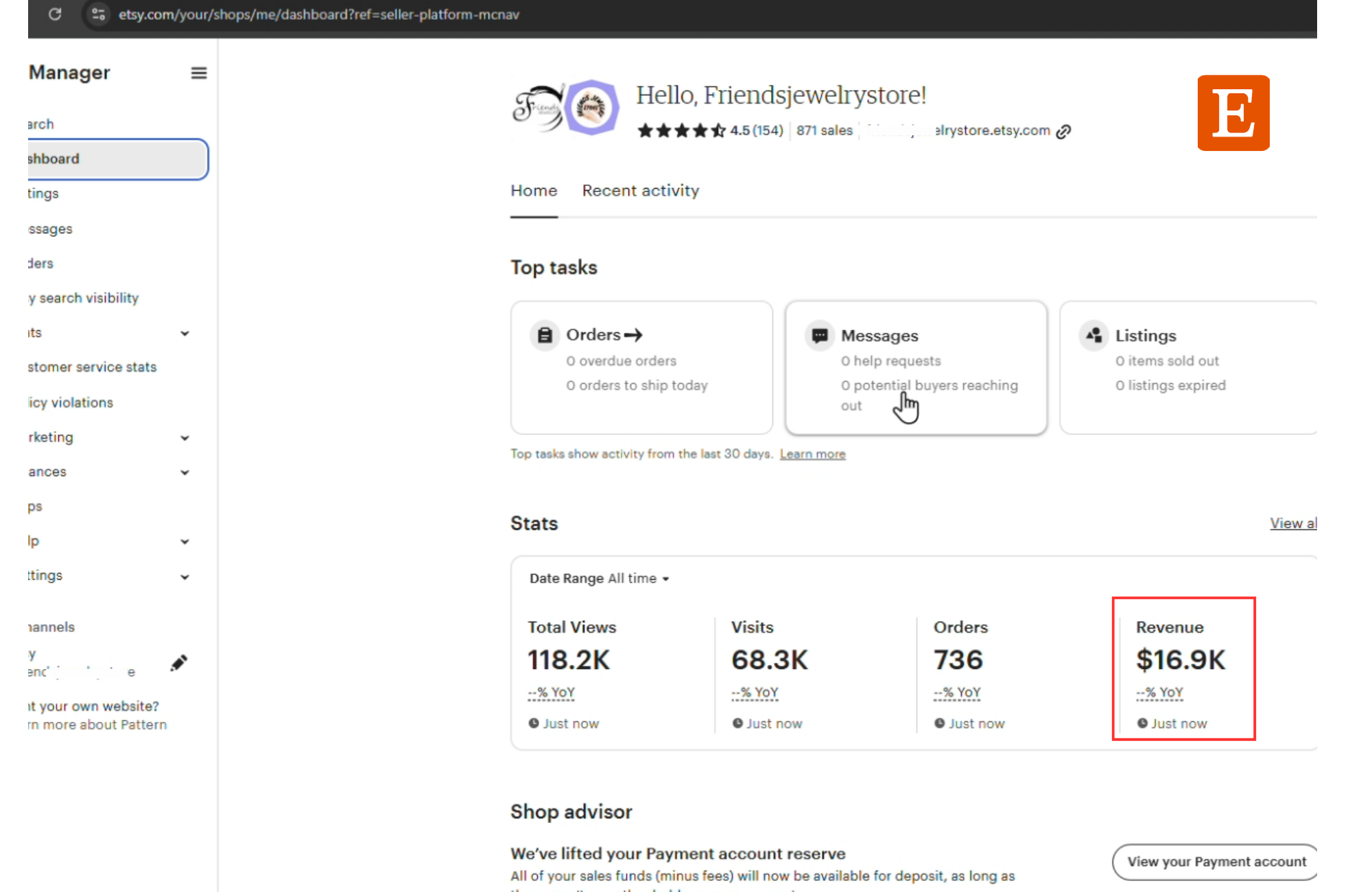
Task: Click Learn more under Top tasks
Action: click(812, 454)
